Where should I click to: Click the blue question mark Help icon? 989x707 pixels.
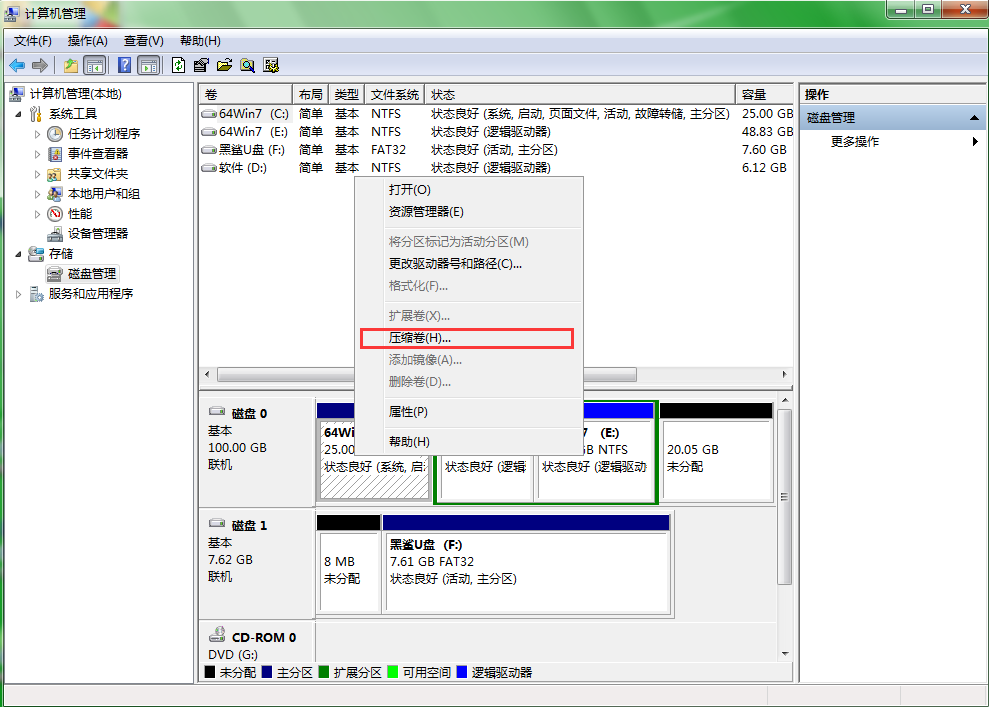click(124, 65)
